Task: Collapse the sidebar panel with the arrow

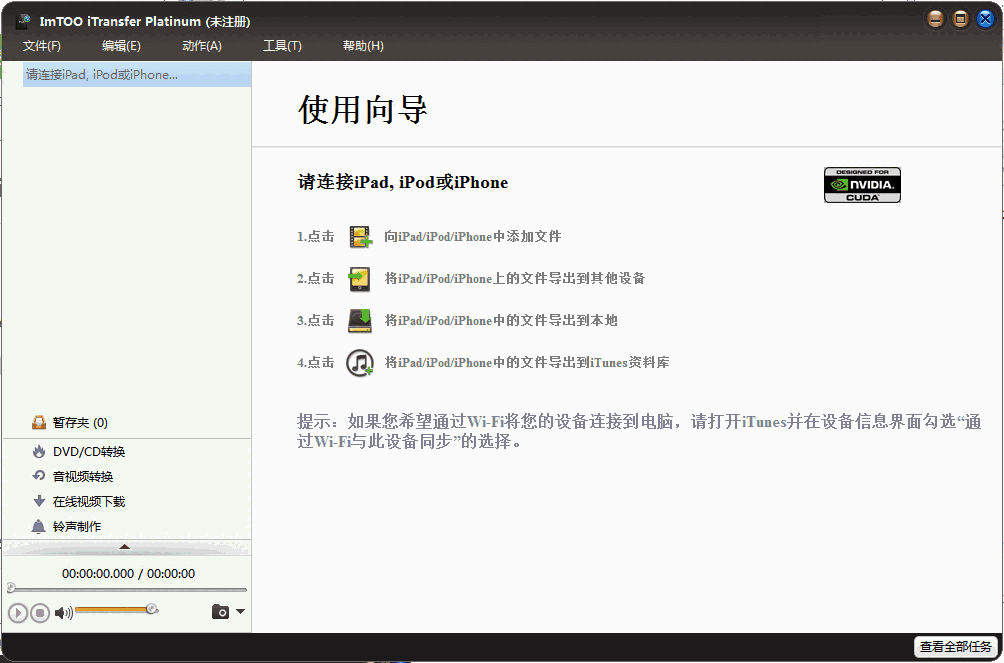Action: coord(124,546)
